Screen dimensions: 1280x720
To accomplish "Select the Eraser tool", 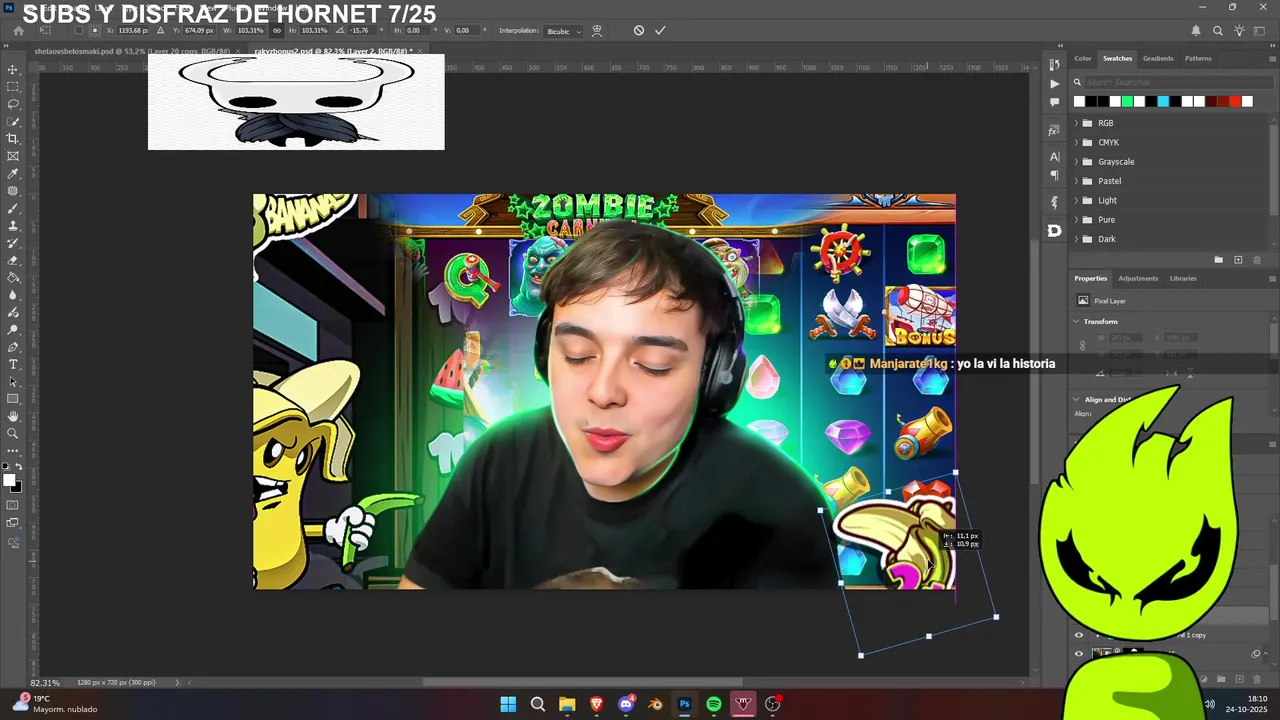I will [x=13, y=260].
